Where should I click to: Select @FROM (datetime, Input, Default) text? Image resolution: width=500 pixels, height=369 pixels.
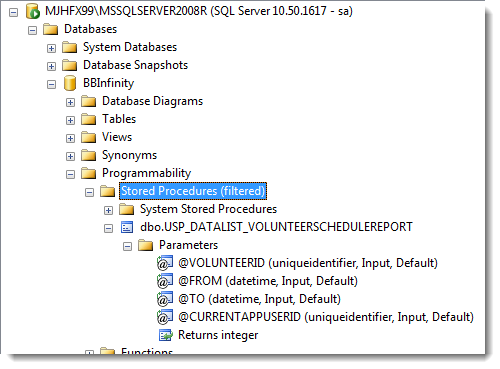click(x=268, y=281)
